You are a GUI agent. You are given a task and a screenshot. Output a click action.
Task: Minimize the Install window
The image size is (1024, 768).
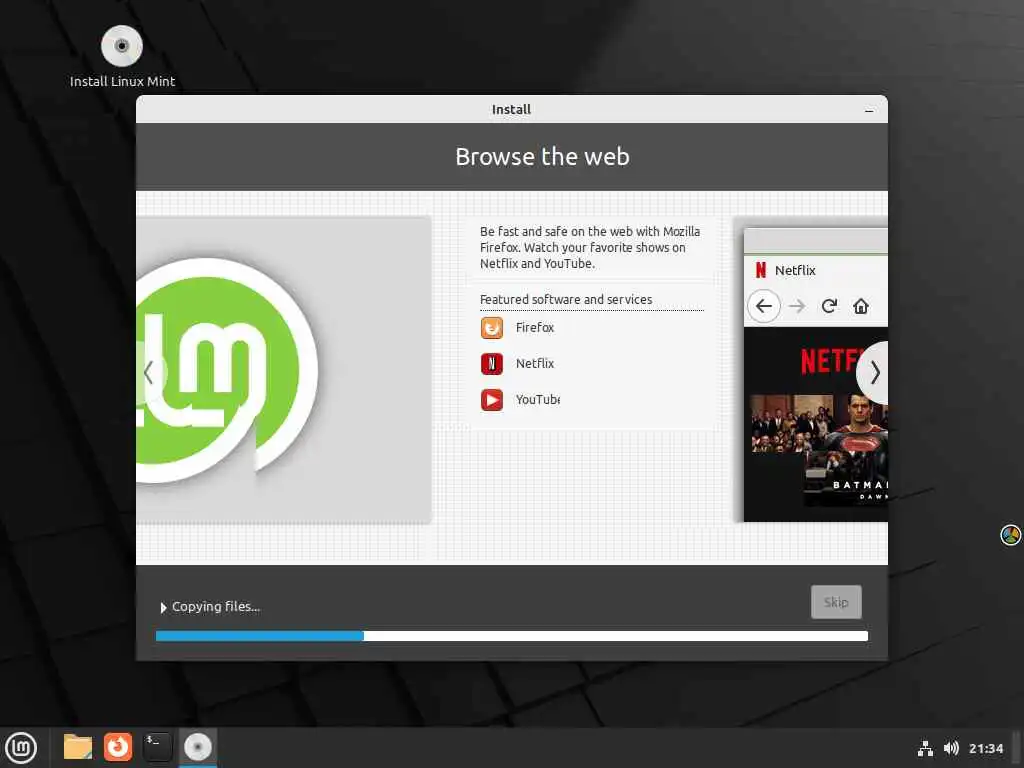tap(869, 110)
